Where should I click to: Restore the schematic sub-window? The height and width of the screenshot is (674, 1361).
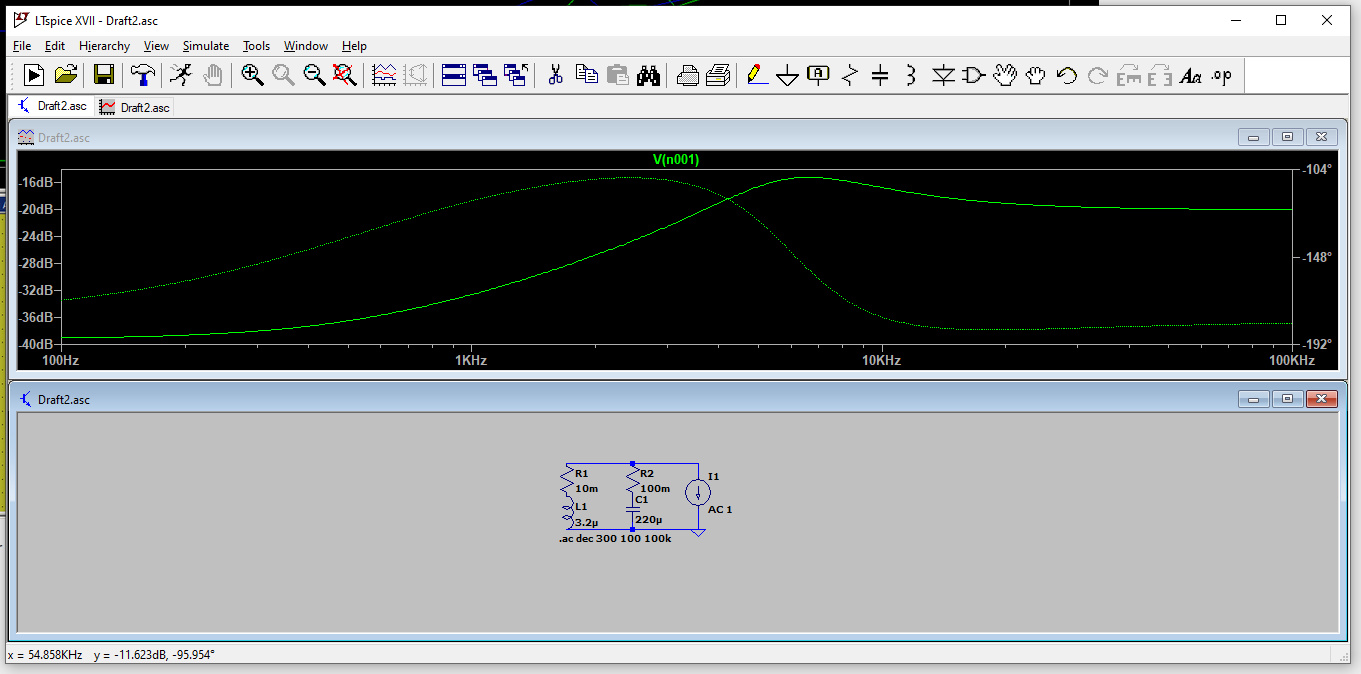(1287, 399)
